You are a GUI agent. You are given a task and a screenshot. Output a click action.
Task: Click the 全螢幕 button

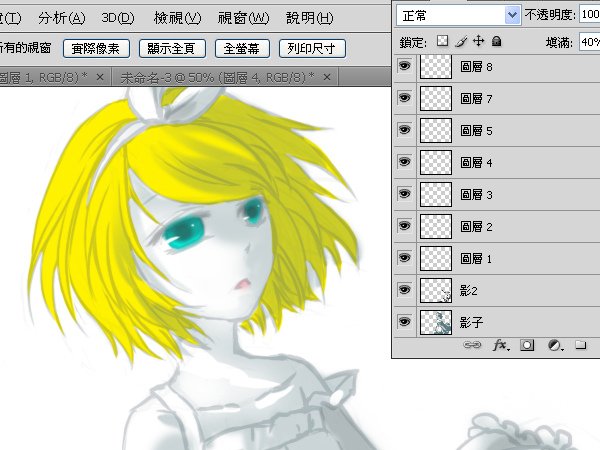point(242,49)
